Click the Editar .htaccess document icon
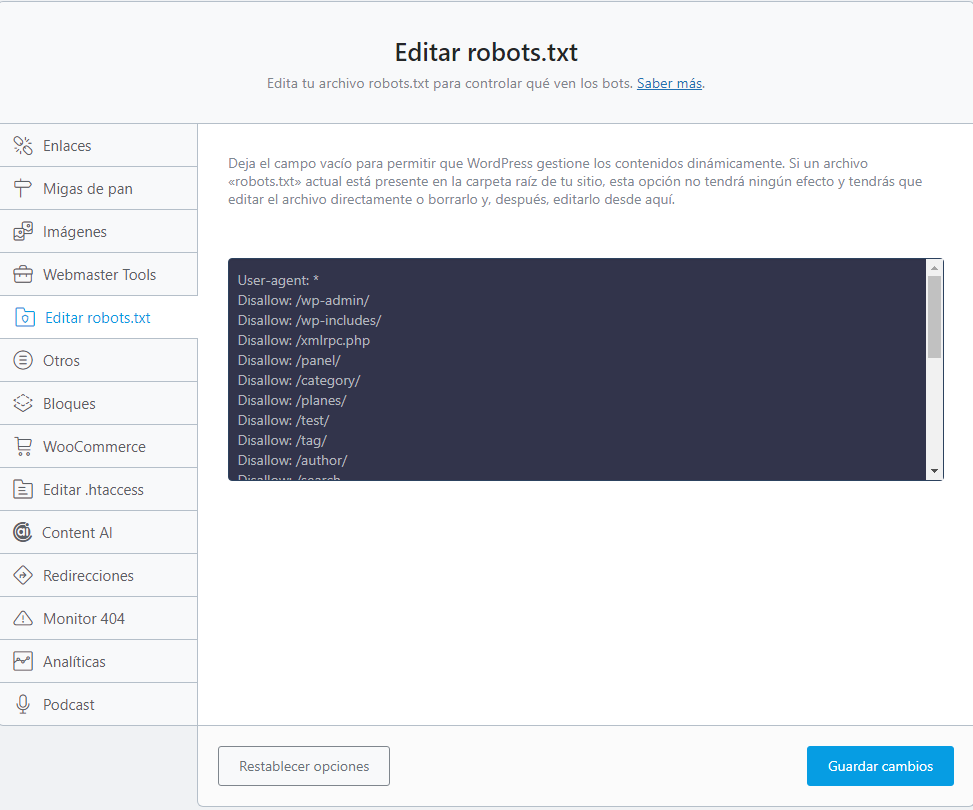973x810 pixels. point(23,489)
